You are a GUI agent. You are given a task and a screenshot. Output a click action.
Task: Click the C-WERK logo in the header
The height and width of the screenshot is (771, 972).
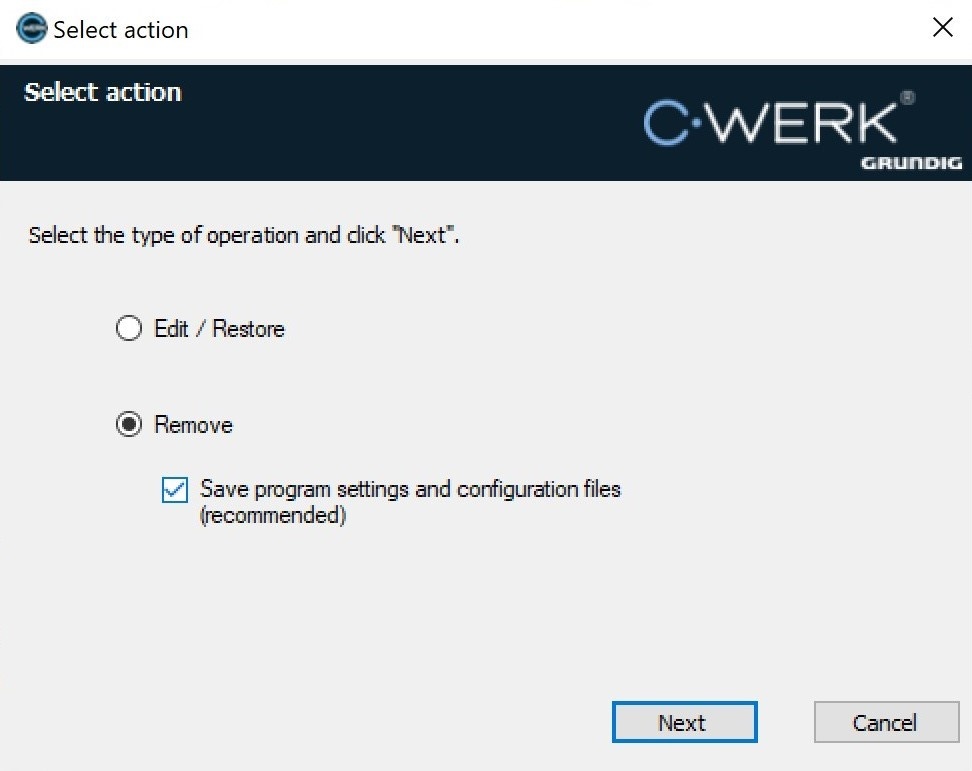point(770,123)
